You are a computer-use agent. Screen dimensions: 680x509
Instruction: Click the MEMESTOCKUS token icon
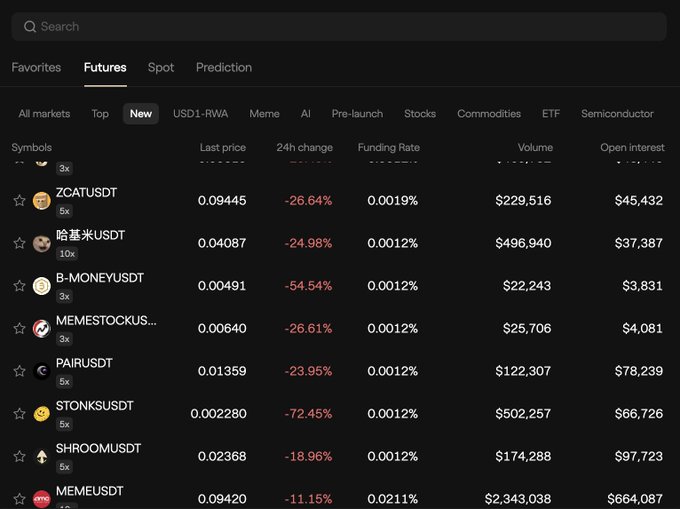click(42, 329)
